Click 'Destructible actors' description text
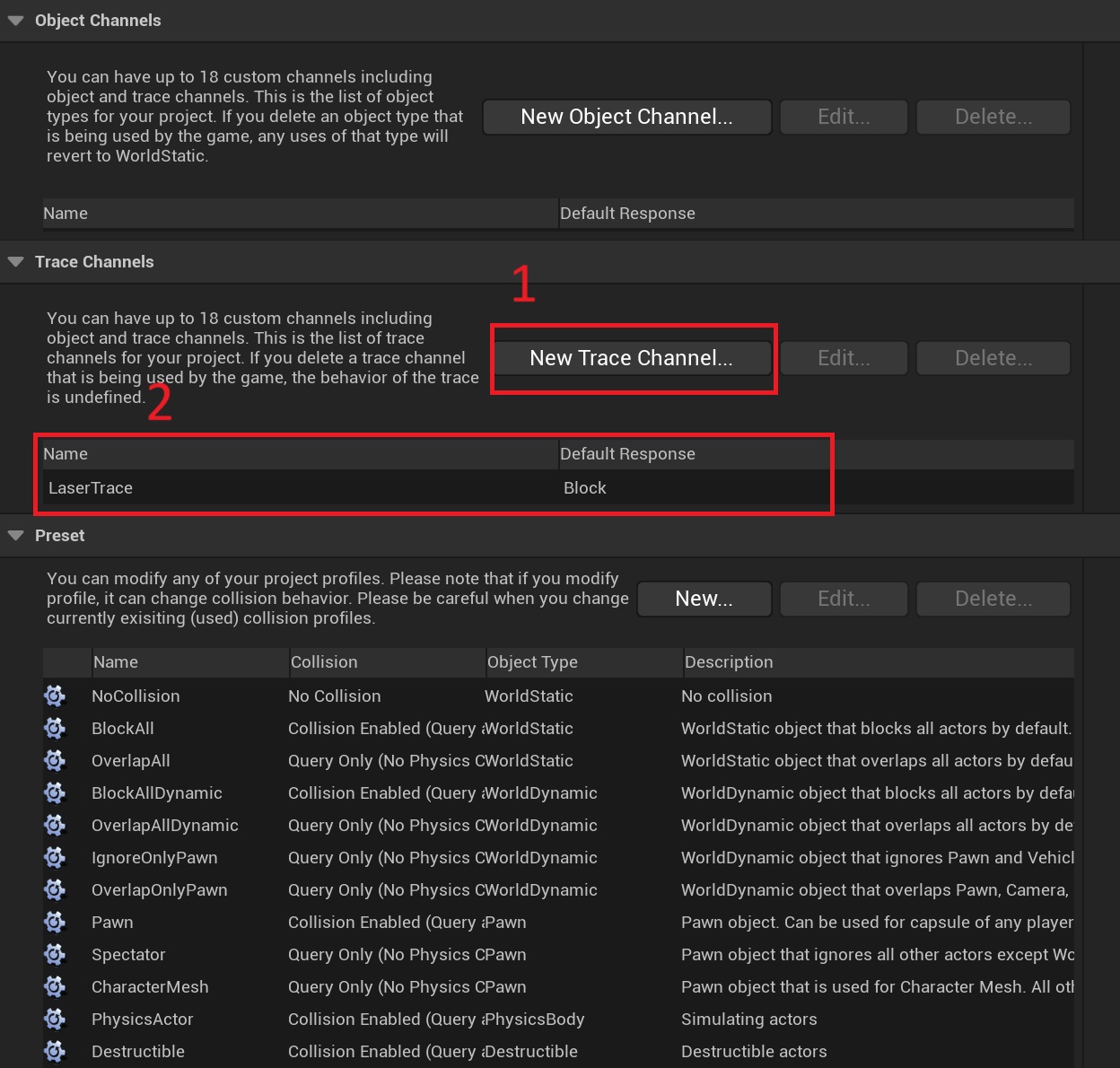This screenshot has height=1068, width=1120. pos(754,1052)
